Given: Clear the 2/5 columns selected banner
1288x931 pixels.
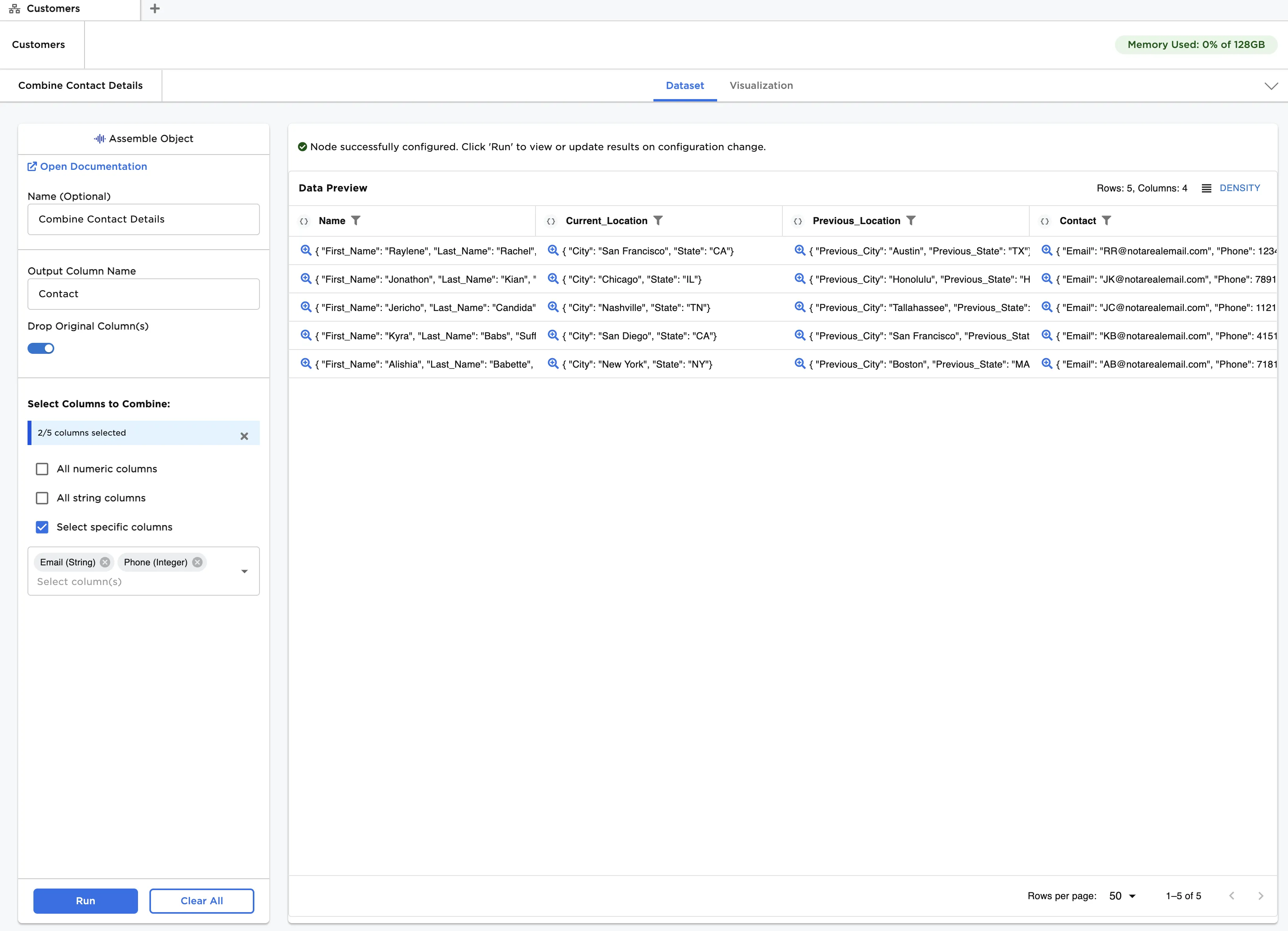Looking at the screenshot, I should (244, 436).
